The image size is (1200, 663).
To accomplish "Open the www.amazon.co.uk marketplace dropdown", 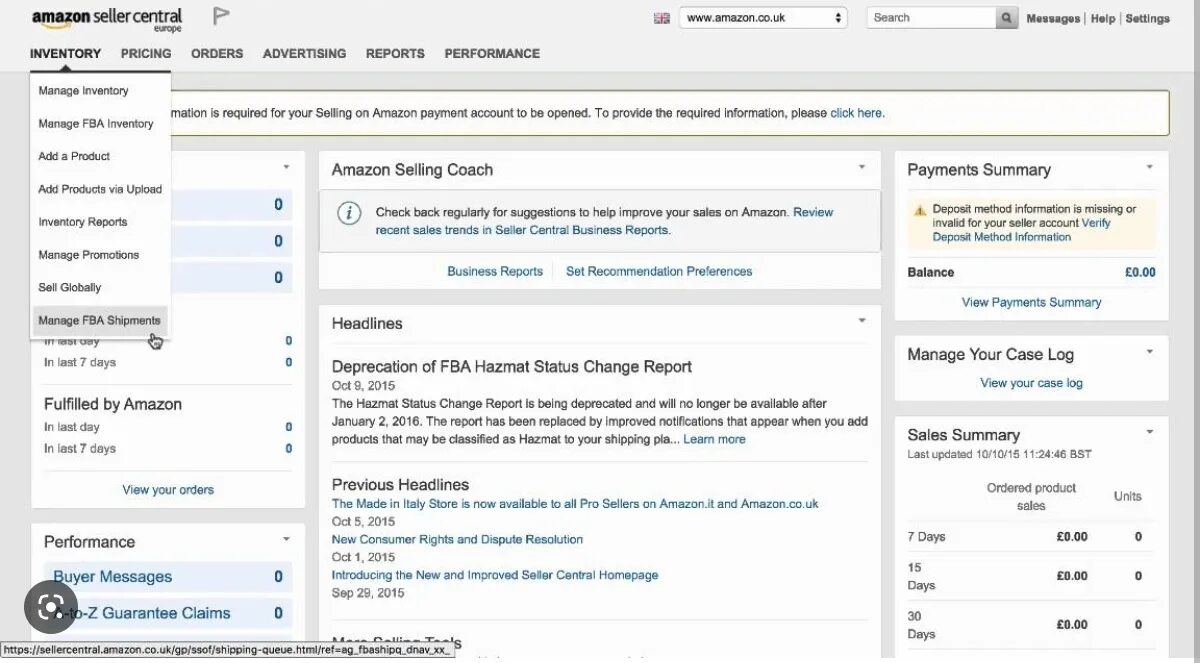I will [763, 18].
